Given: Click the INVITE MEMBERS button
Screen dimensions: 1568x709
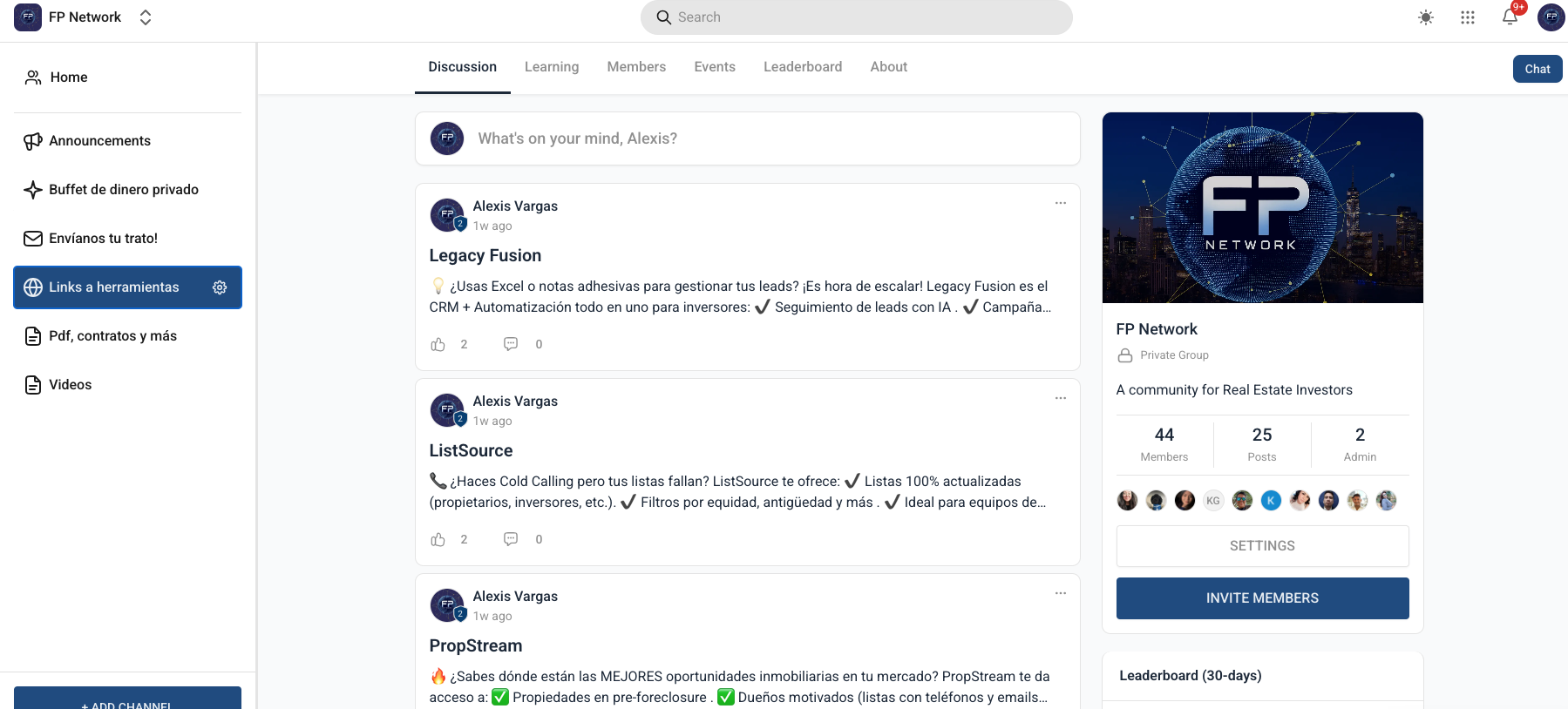Looking at the screenshot, I should coord(1263,598).
